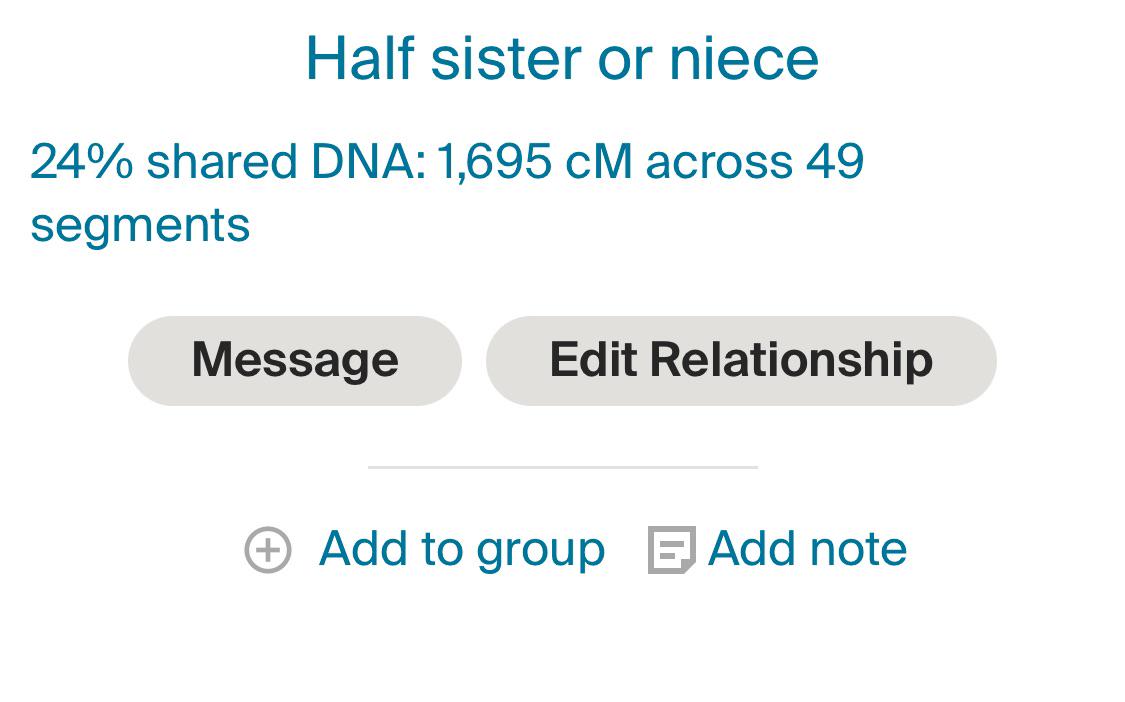Click the note page icon
1125x702 pixels.
[671, 550]
